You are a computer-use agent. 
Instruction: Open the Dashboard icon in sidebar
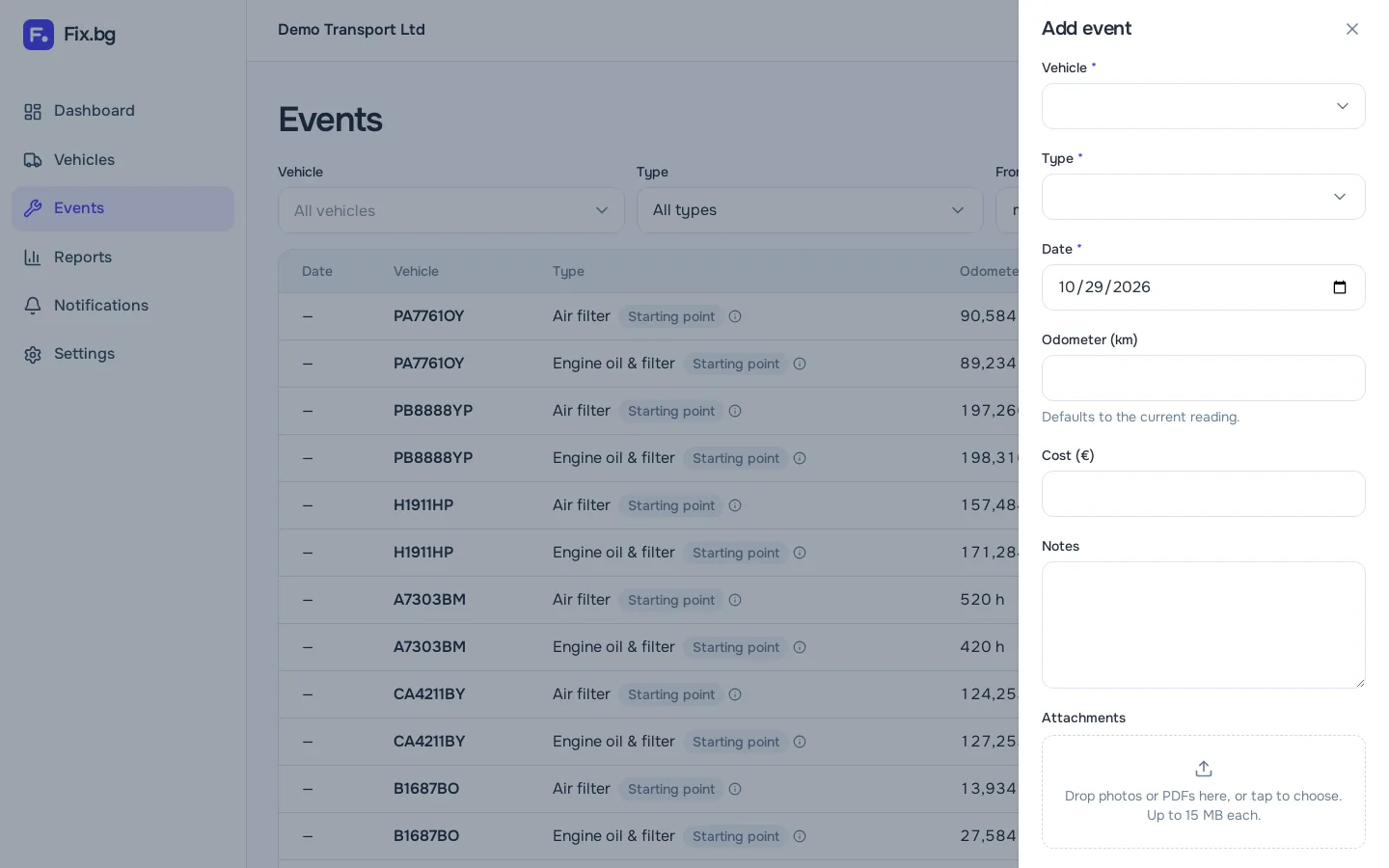(33, 112)
